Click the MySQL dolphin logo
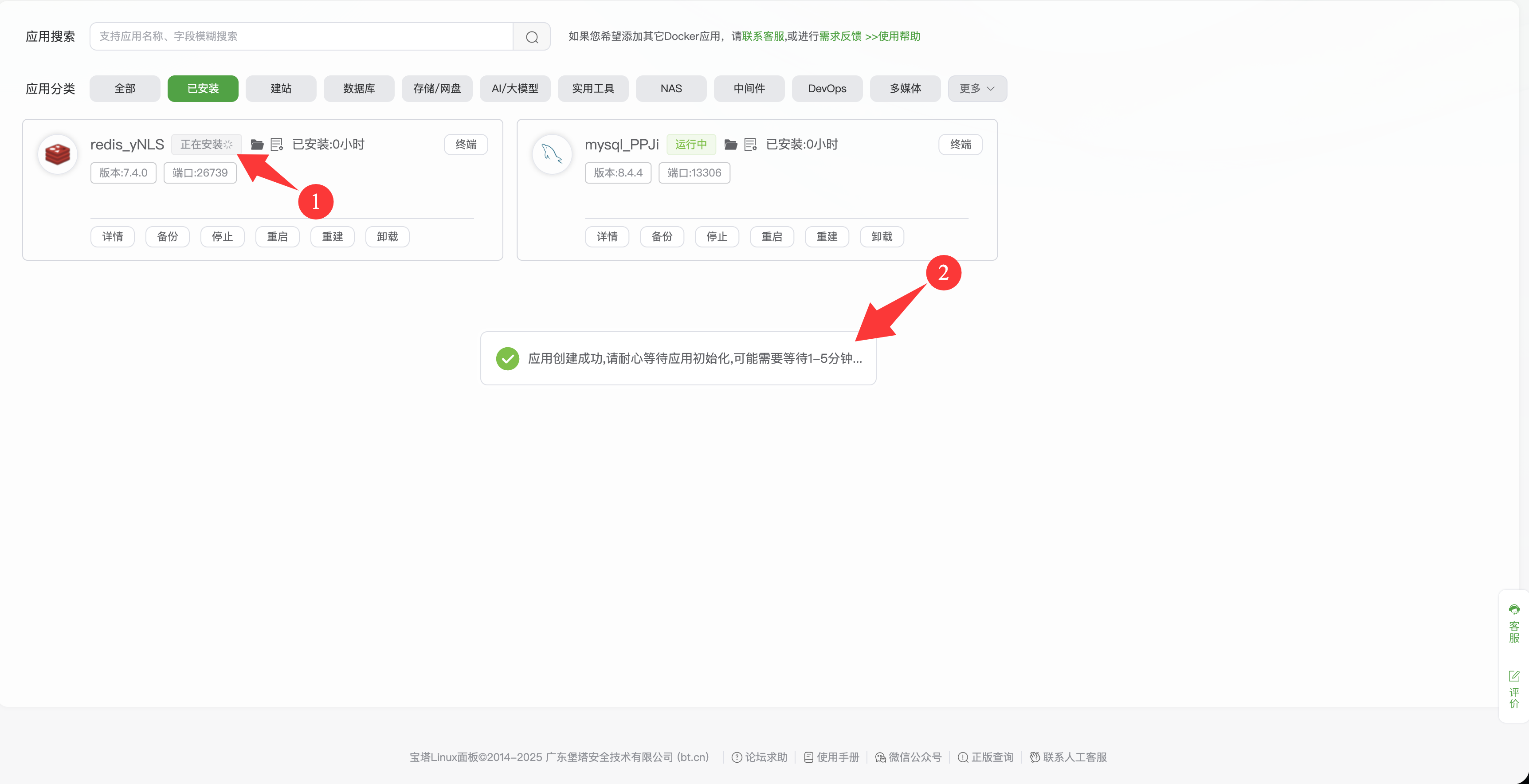The image size is (1529, 784). click(x=552, y=154)
